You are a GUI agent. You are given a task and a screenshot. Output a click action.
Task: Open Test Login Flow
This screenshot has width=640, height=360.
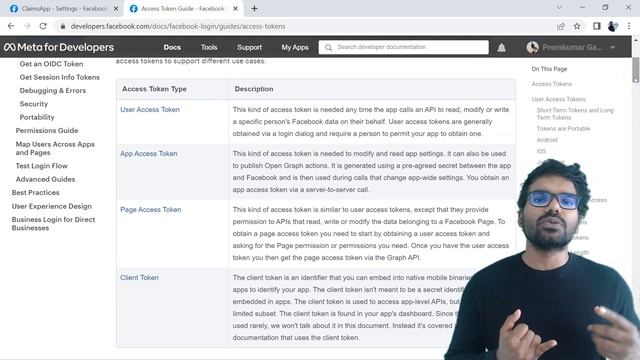[x=42, y=166]
